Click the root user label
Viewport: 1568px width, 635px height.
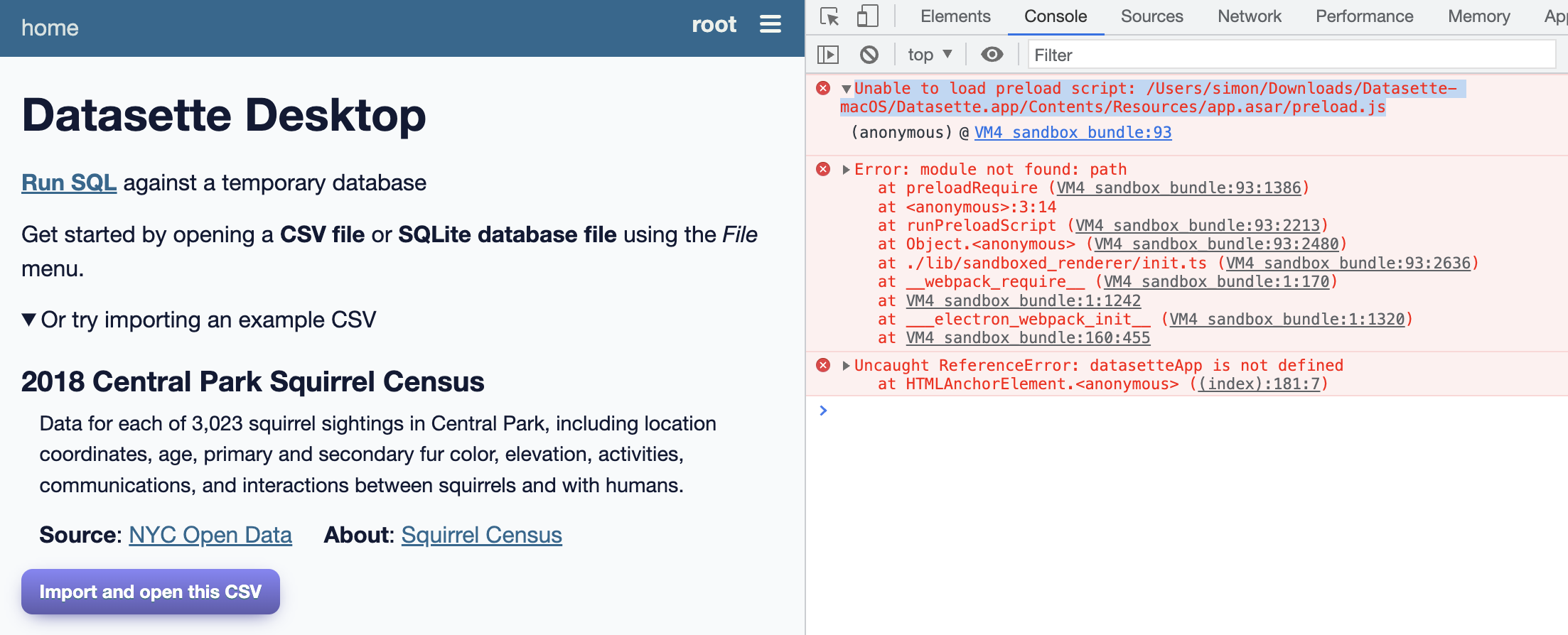(x=714, y=25)
